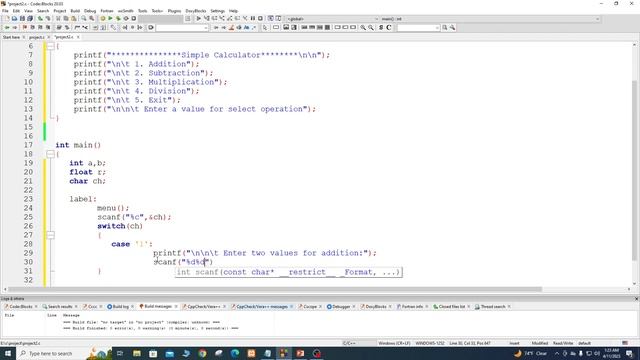This screenshot has width=640, height=360.
Task: Open the Debug menu
Action: coord(90,11)
